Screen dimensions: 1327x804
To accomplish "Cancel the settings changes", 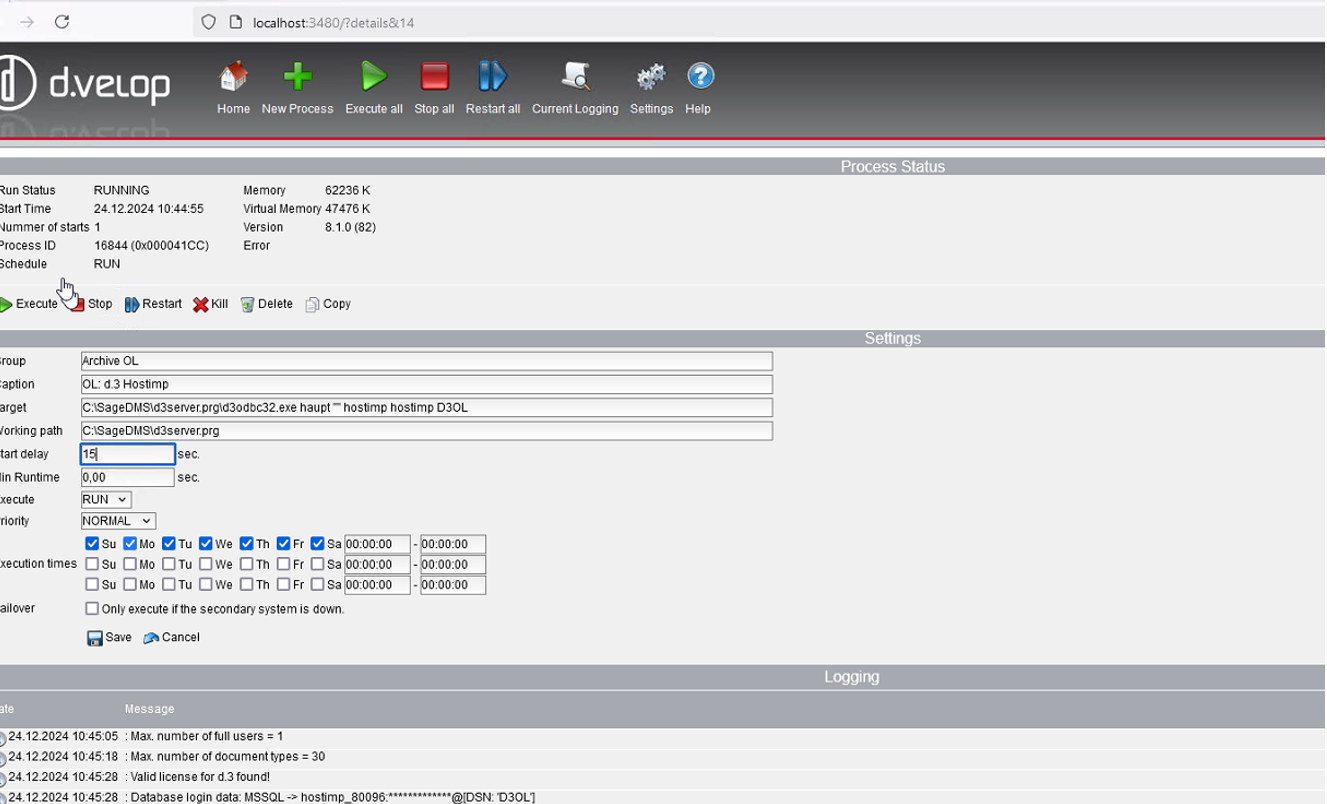I will (x=171, y=638).
